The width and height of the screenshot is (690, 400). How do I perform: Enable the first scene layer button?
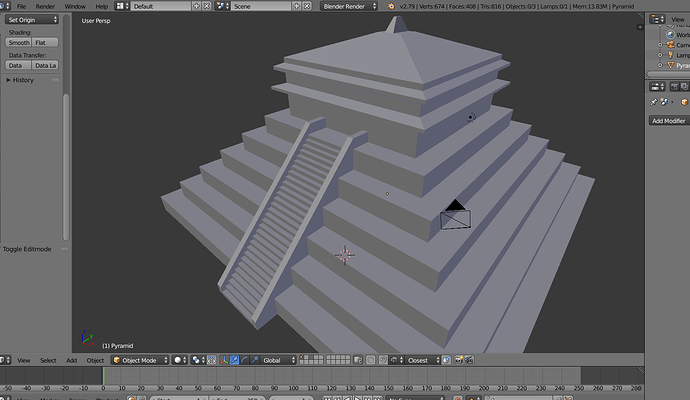(x=302, y=358)
